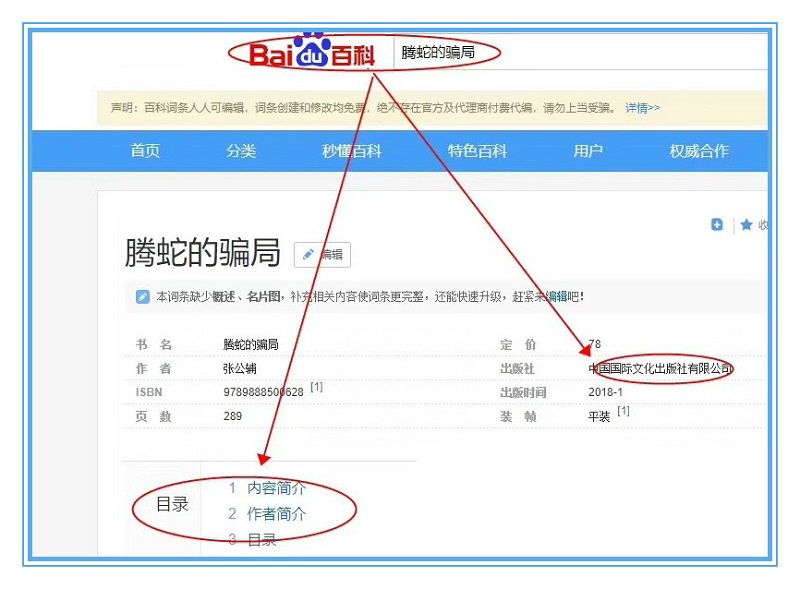Jump to section 3 目录 in the contents
The width and height of the screenshot is (800, 589).
click(x=261, y=540)
